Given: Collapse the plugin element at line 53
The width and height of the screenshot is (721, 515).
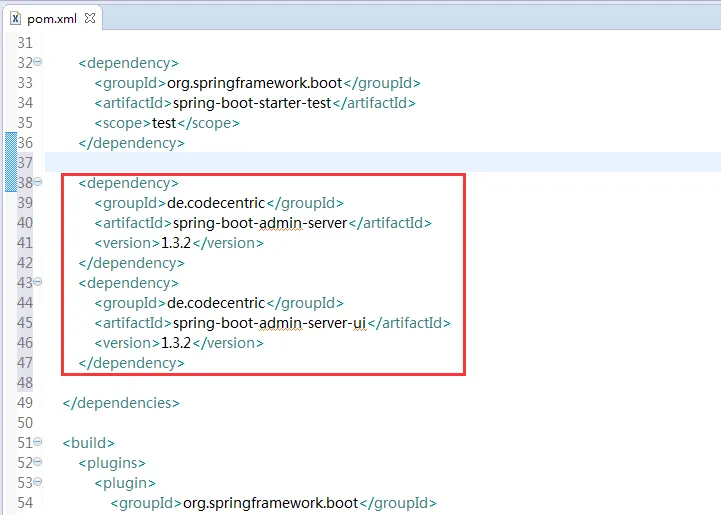Looking at the screenshot, I should coord(38,481).
